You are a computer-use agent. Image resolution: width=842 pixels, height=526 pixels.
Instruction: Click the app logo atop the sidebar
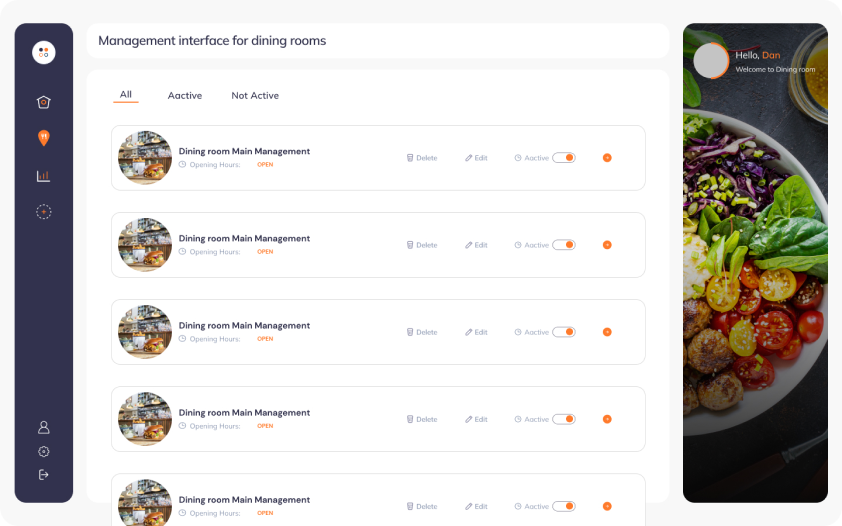pos(43,53)
